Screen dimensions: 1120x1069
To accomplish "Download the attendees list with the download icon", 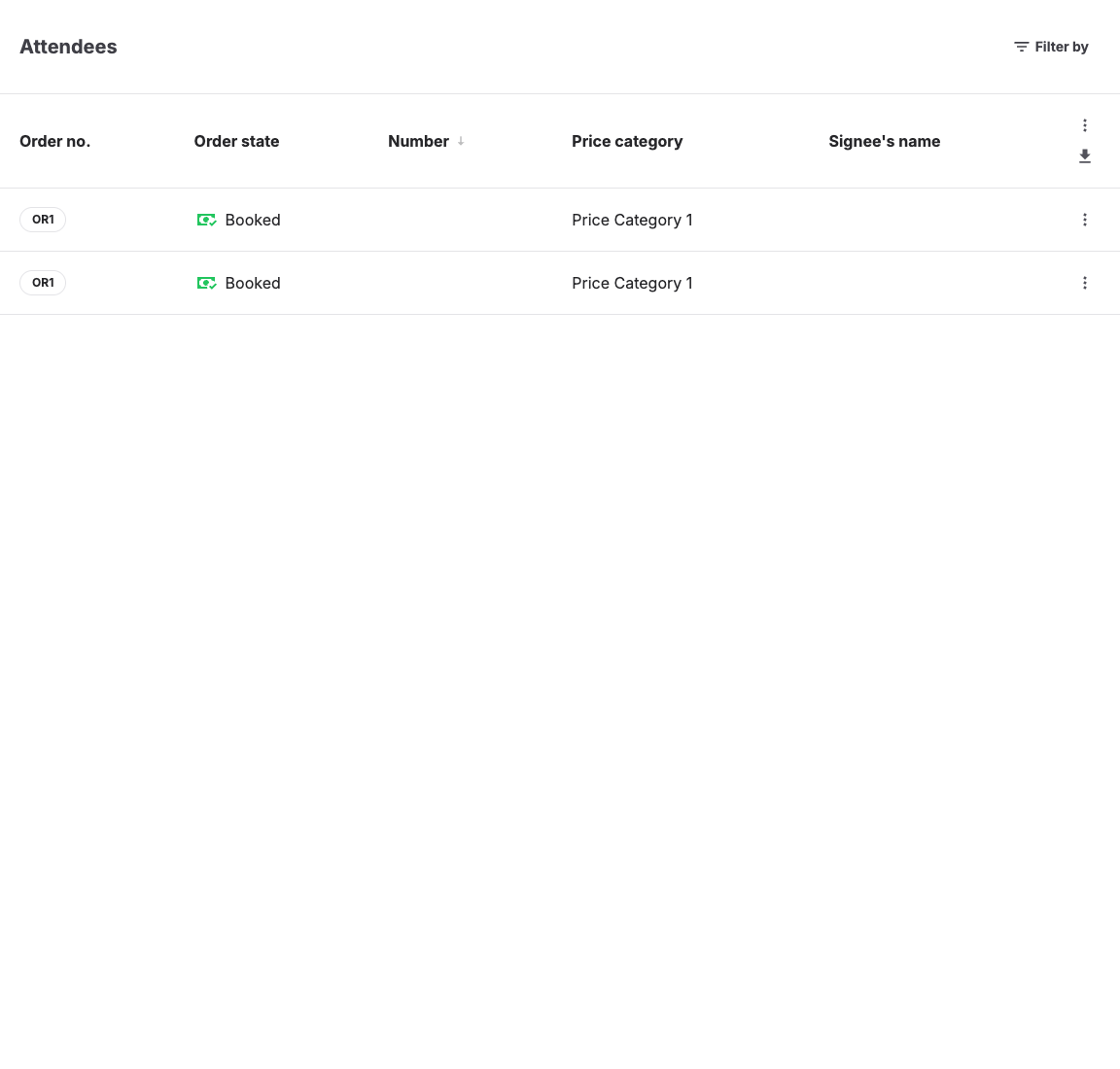I will [x=1084, y=156].
